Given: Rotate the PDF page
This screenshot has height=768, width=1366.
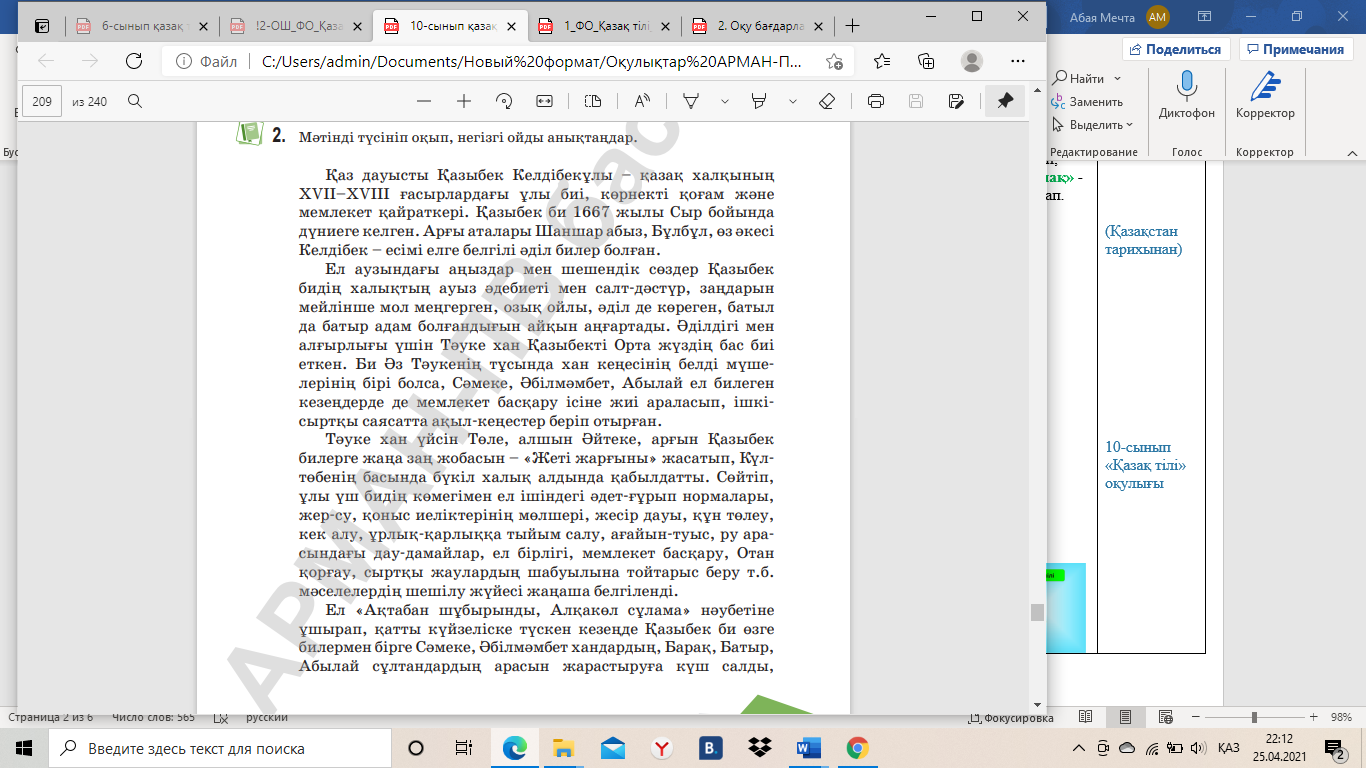Looking at the screenshot, I should pyautogui.click(x=504, y=101).
